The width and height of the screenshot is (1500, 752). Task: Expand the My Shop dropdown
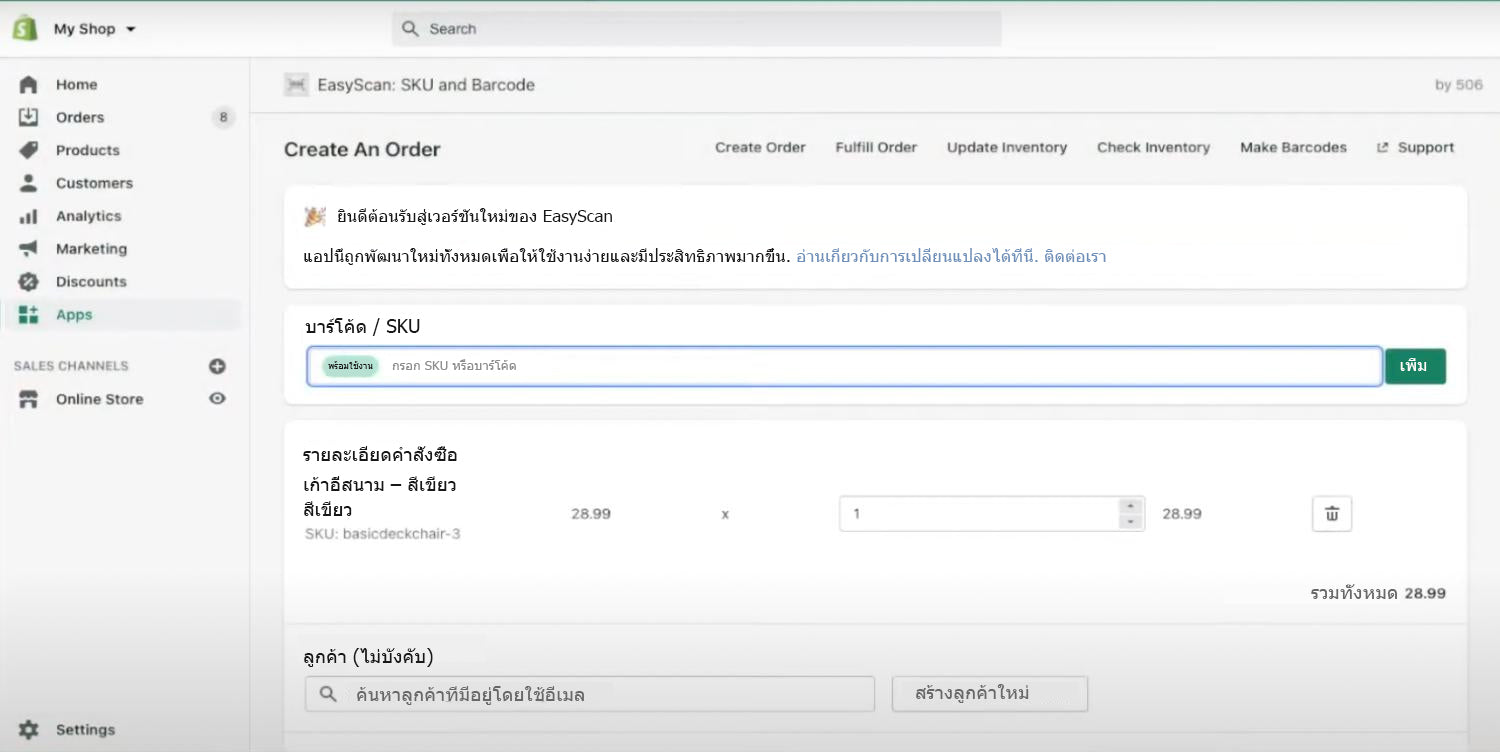click(130, 30)
